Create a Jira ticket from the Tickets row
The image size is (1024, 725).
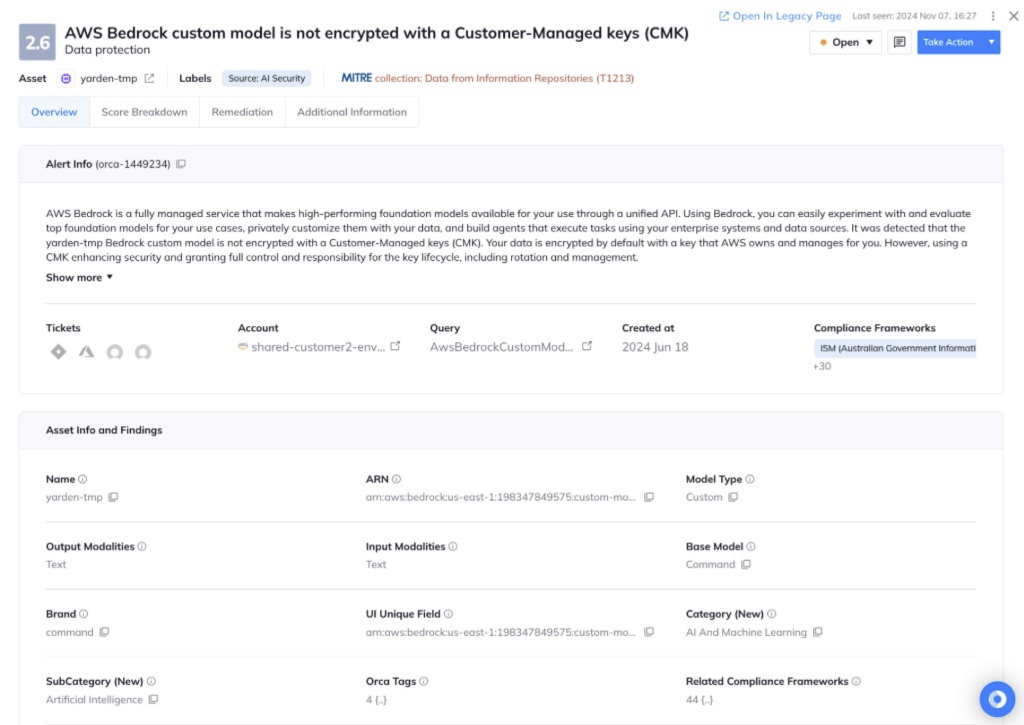[x=58, y=351]
